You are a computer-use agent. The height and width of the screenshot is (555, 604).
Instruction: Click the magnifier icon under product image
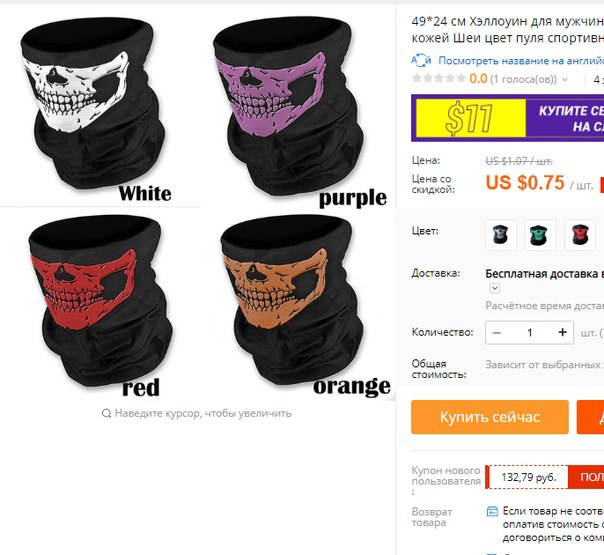[x=106, y=414]
